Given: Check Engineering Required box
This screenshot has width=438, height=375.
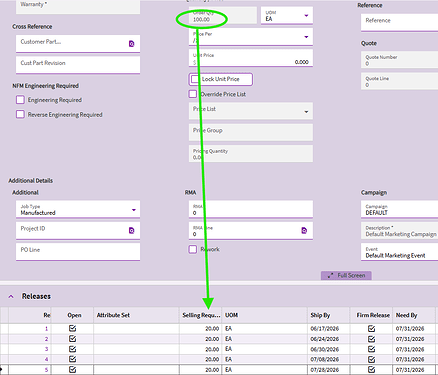Looking at the screenshot, I should [x=20, y=100].
